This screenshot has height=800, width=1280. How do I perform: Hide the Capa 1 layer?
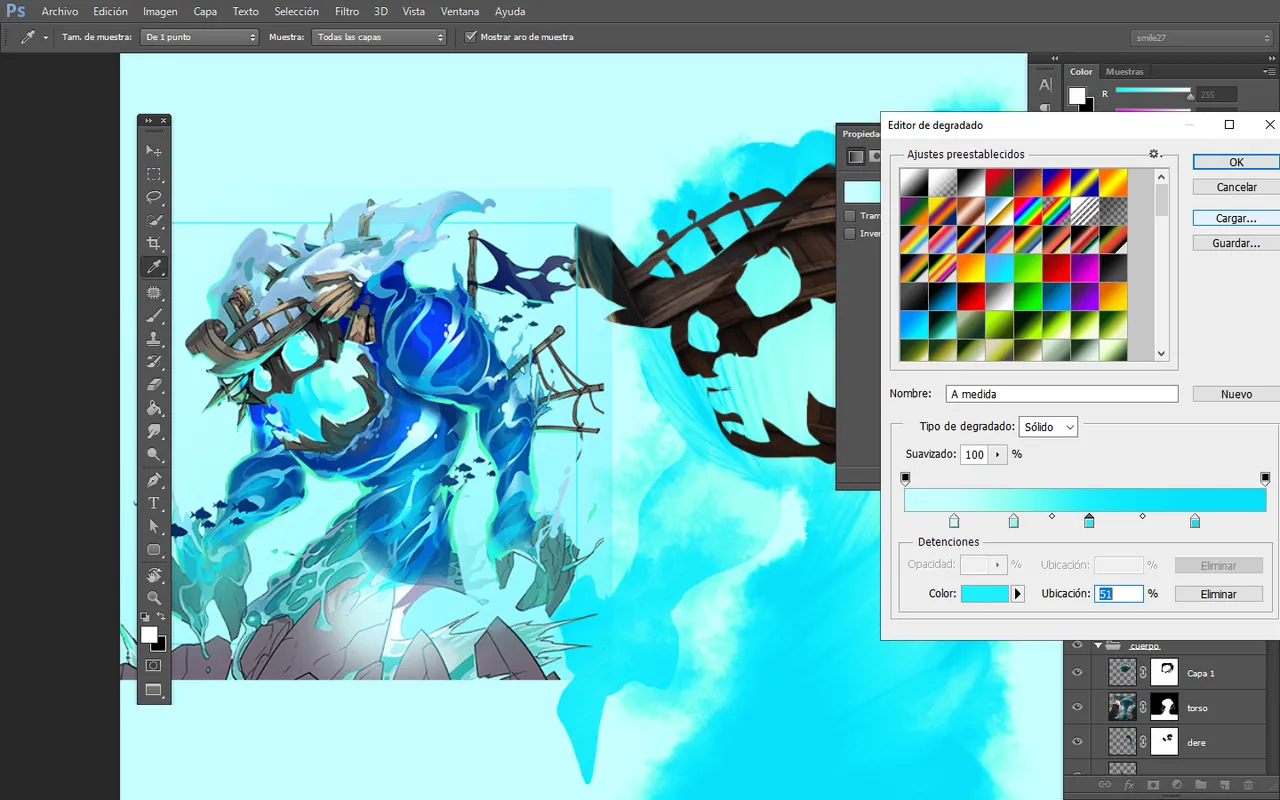[x=1077, y=673]
